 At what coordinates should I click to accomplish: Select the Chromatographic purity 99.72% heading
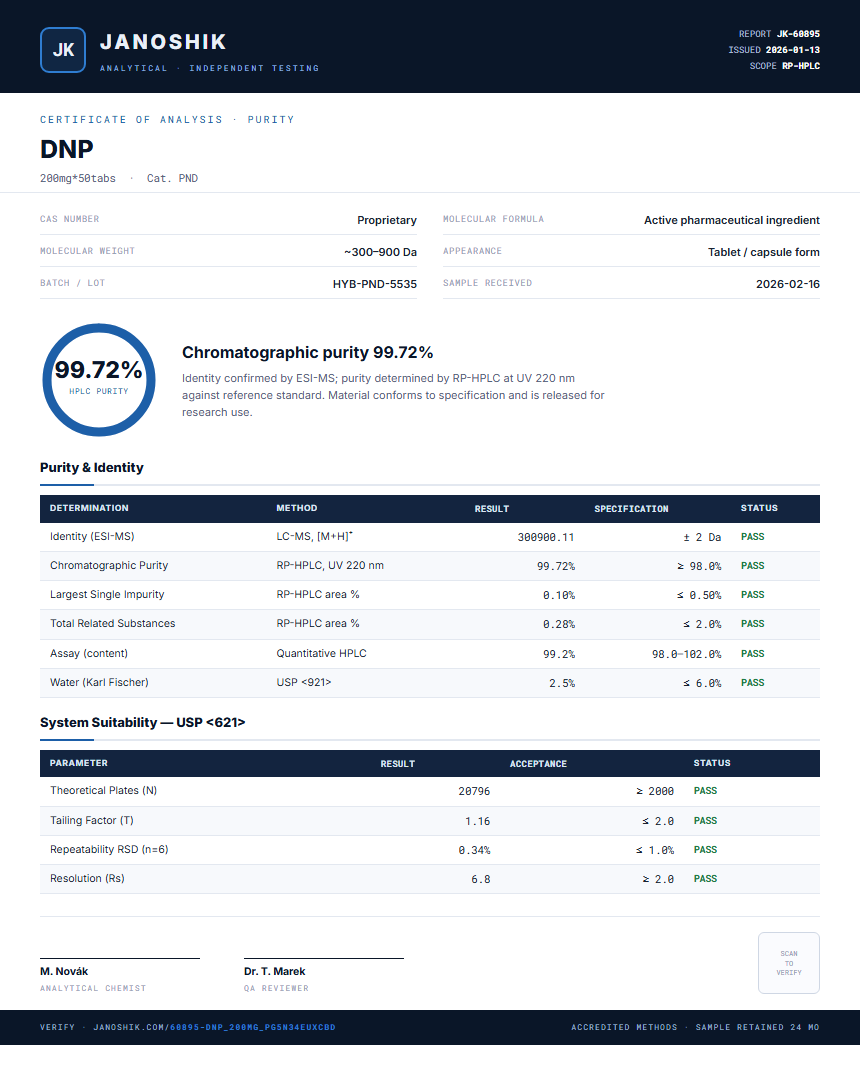[307, 352]
